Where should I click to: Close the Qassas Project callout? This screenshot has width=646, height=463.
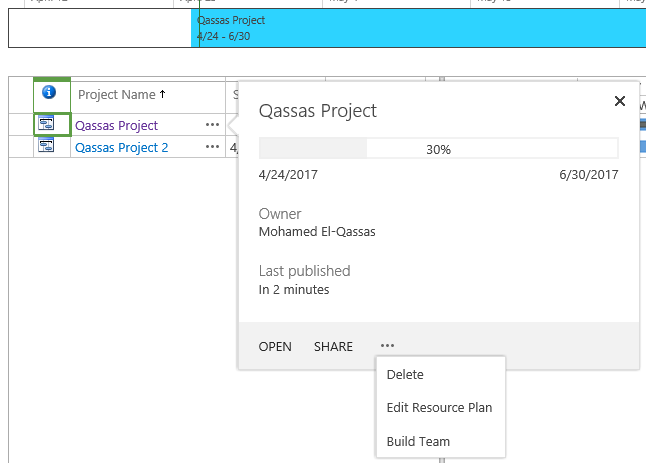(619, 101)
